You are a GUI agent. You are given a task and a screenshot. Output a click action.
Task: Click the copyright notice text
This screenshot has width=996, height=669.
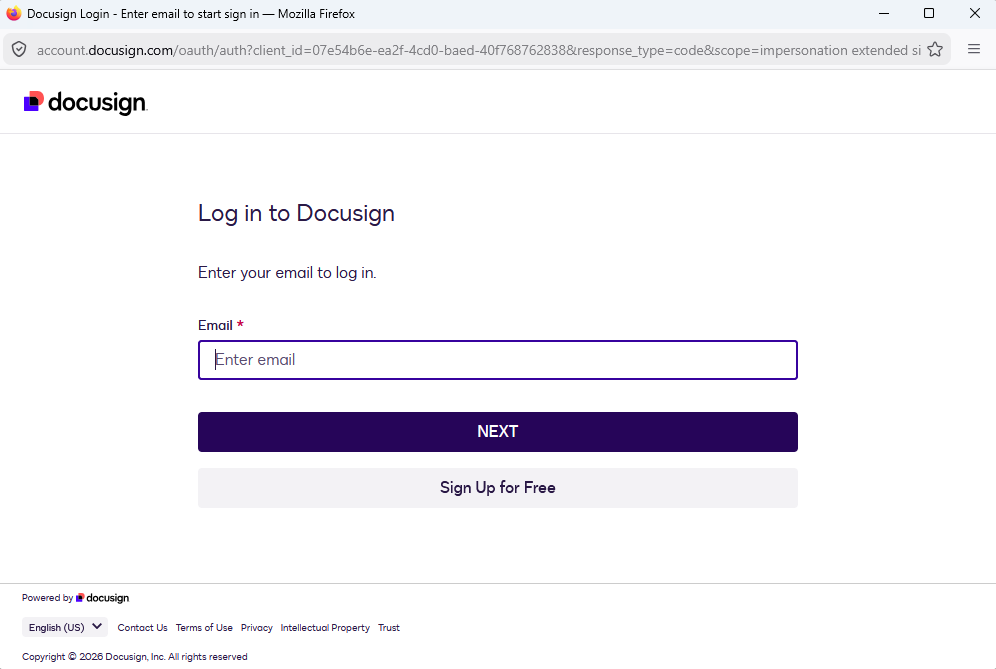point(135,657)
